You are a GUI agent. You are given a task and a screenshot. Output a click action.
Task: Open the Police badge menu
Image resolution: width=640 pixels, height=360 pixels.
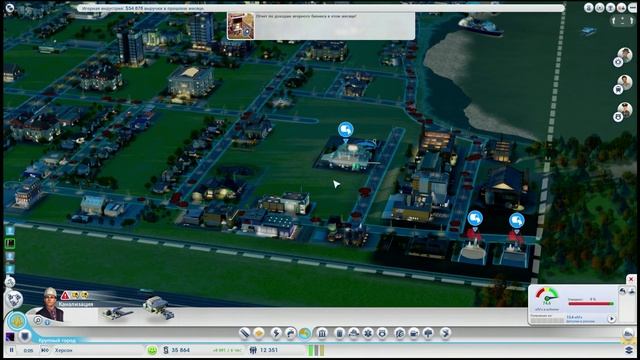coord(382,333)
